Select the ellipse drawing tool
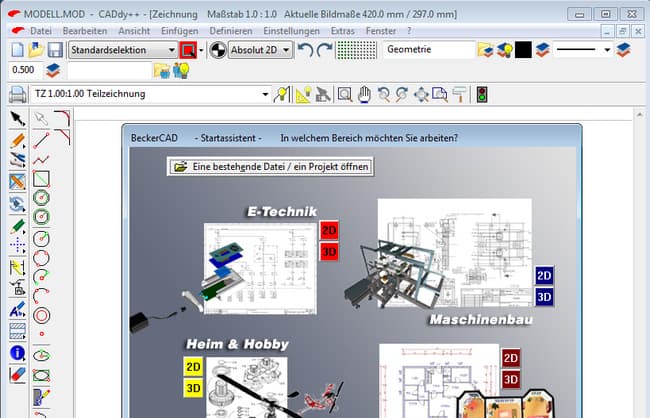This screenshot has height=418, width=650. pyautogui.click(x=41, y=355)
